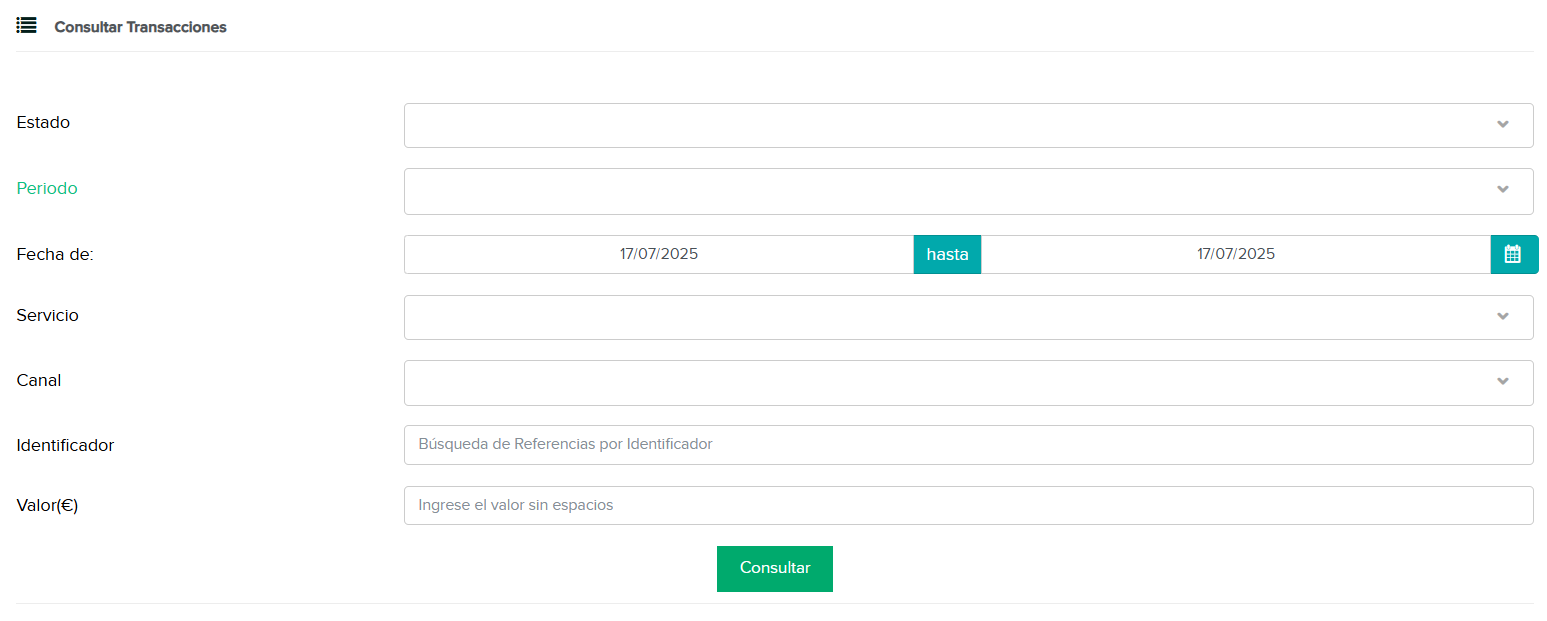The image size is (1547, 621).
Task: Click the chevron arrow in the Periodo field
Action: click(1502, 190)
